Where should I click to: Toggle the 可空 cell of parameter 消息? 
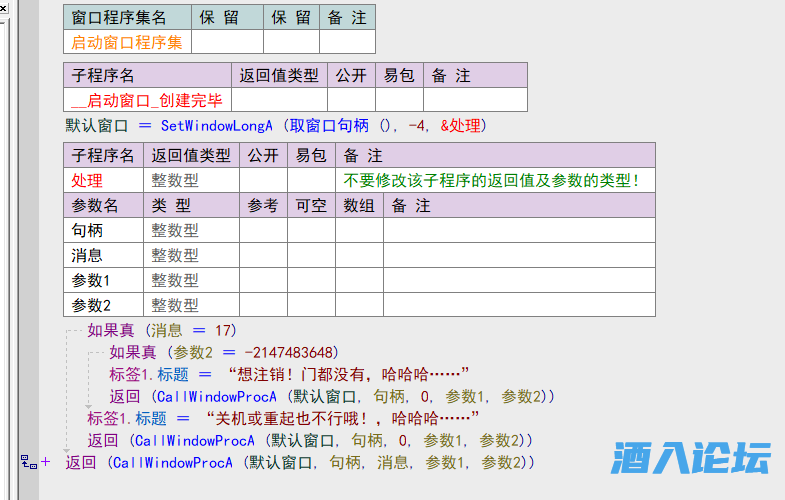coord(311,255)
